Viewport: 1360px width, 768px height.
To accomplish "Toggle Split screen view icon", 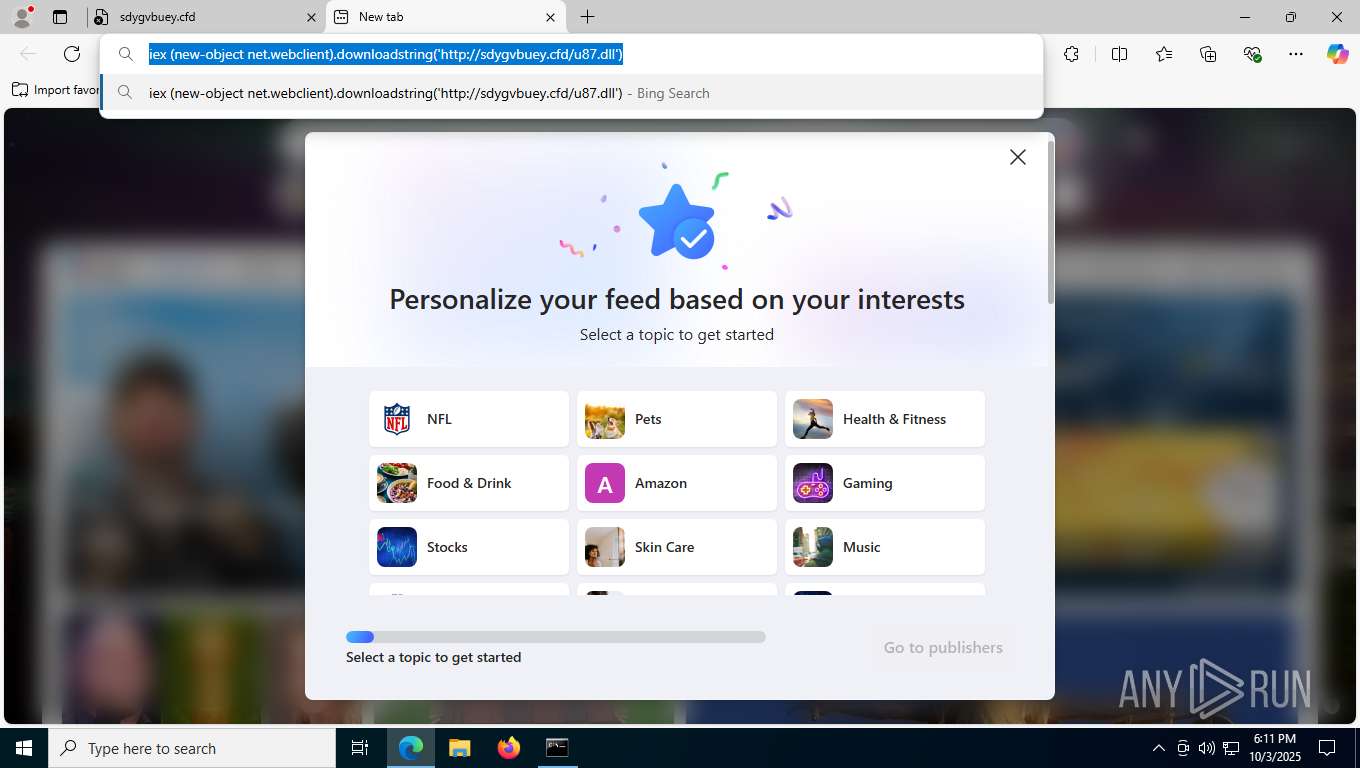I will [1119, 54].
